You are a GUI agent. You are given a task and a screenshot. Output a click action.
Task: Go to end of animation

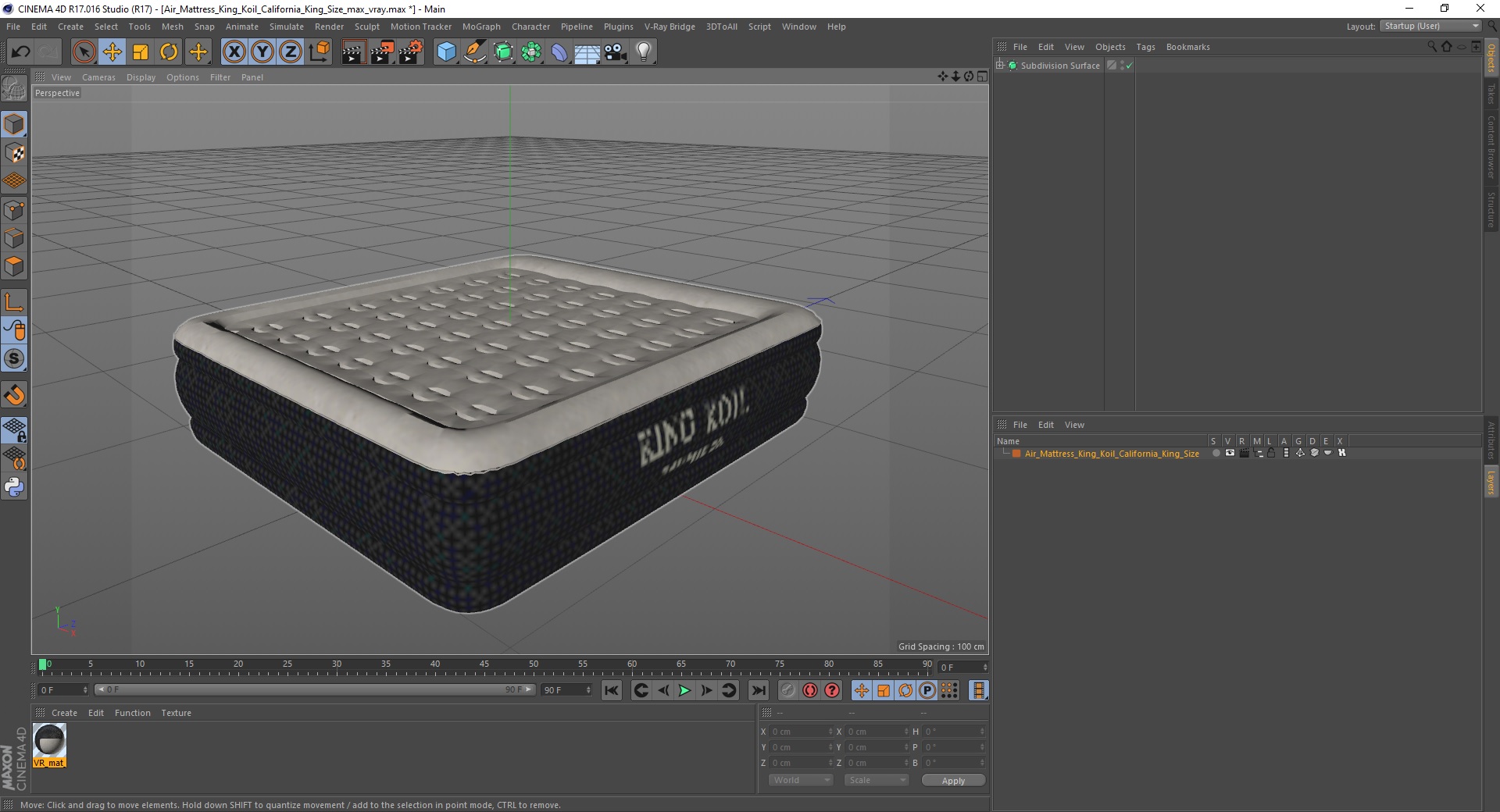click(x=758, y=690)
